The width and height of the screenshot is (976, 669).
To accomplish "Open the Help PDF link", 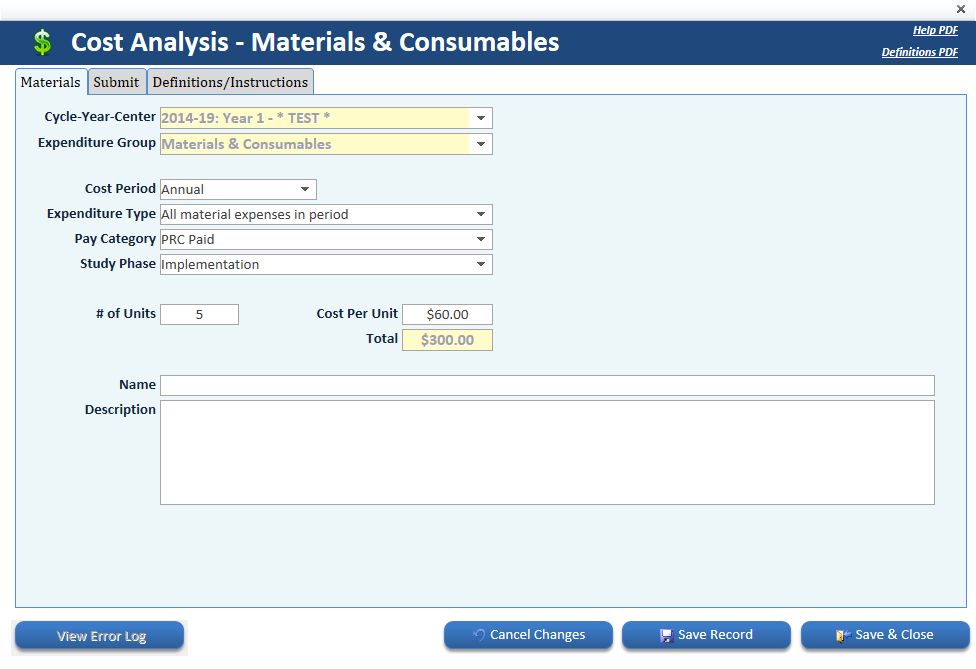I will click(934, 30).
